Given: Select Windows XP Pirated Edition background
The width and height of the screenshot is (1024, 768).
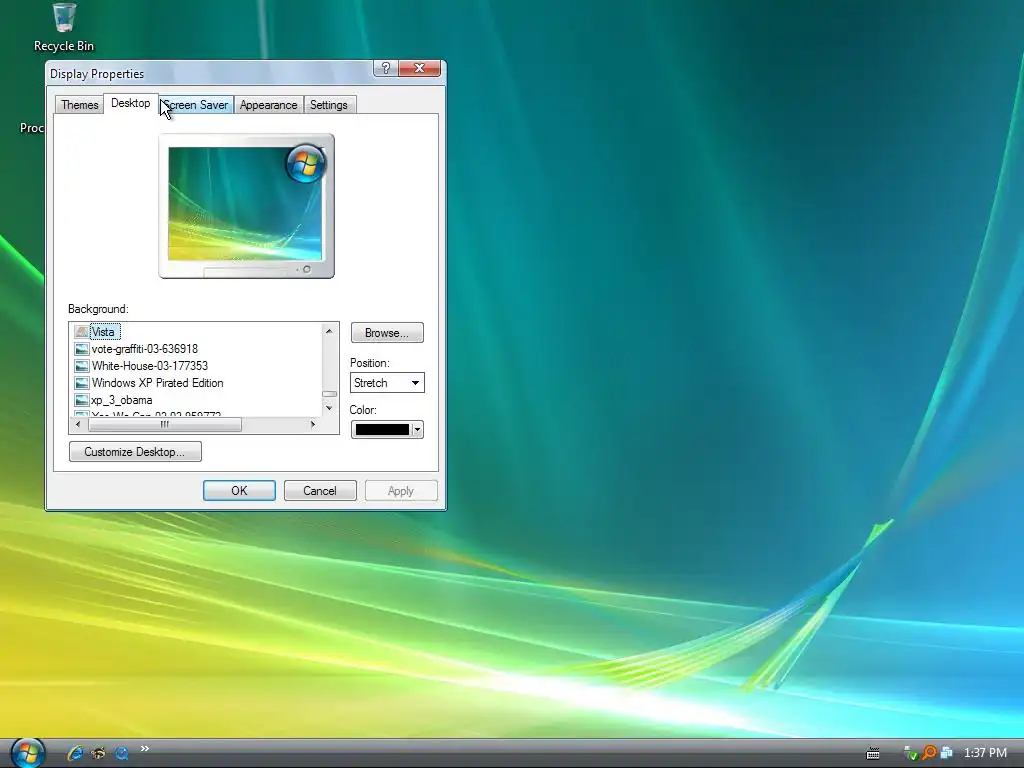Looking at the screenshot, I should [x=157, y=383].
